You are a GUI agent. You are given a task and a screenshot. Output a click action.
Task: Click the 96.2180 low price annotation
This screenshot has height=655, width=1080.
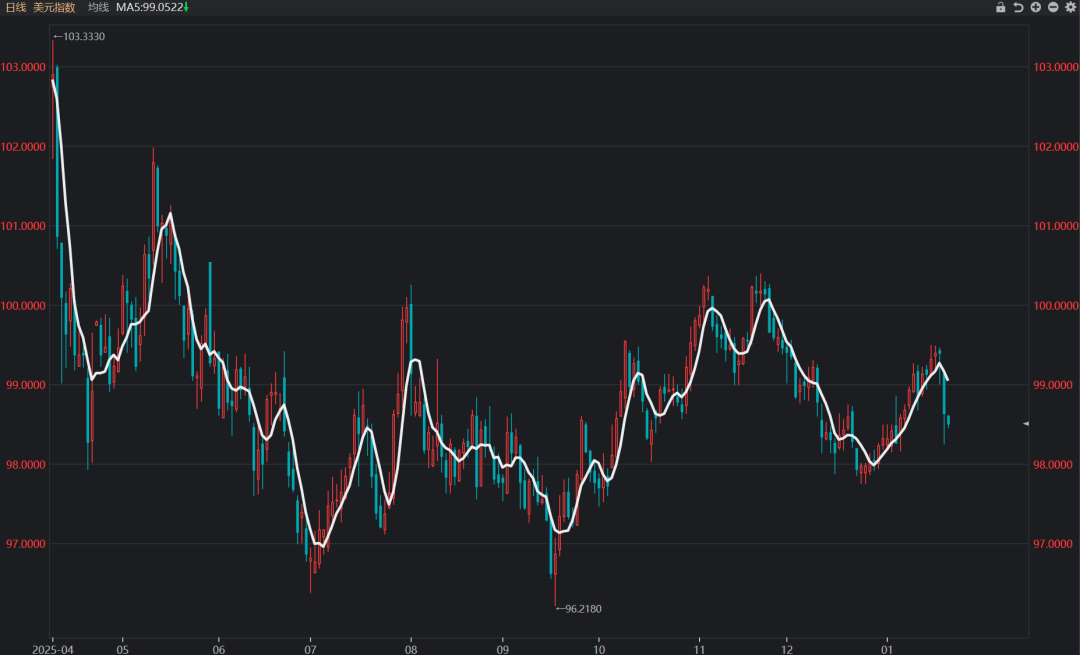click(x=583, y=608)
